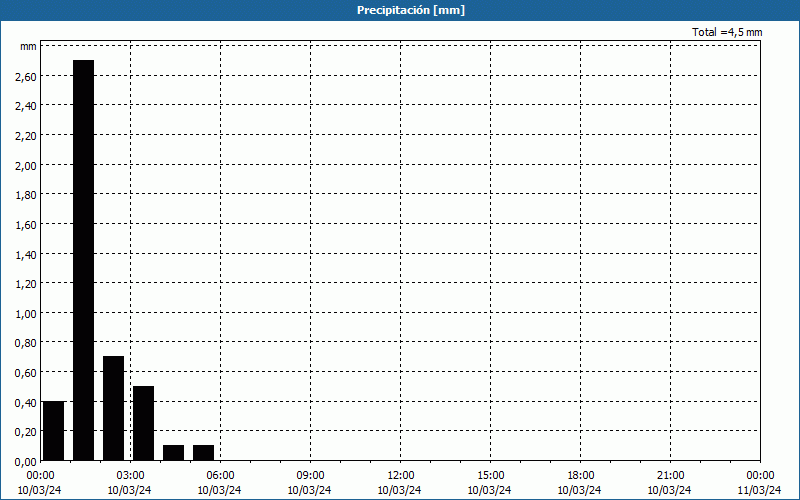The image size is (800, 500).
Task: Click the 0,40 y-axis label
Action: [x=26, y=402]
